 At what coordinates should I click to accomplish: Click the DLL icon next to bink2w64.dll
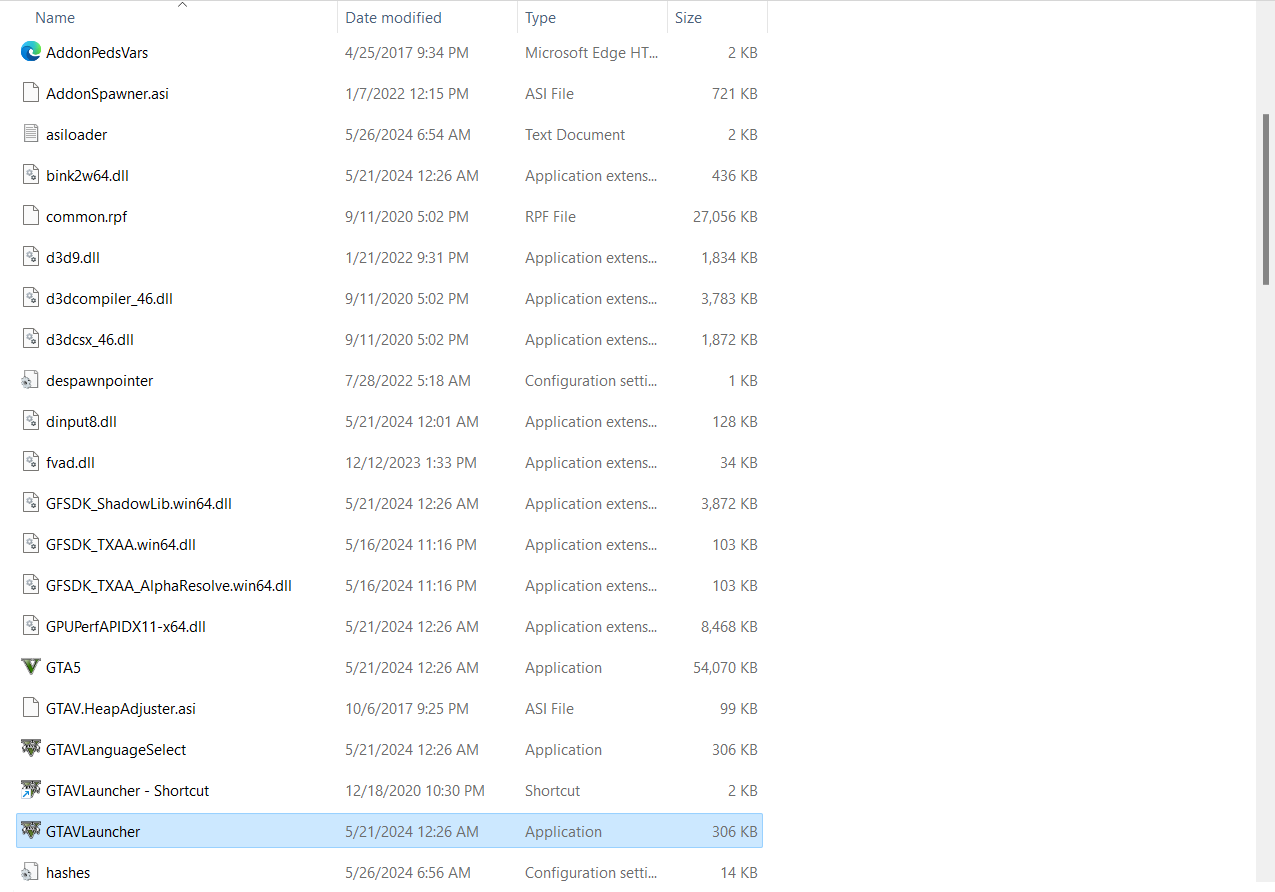coord(31,175)
